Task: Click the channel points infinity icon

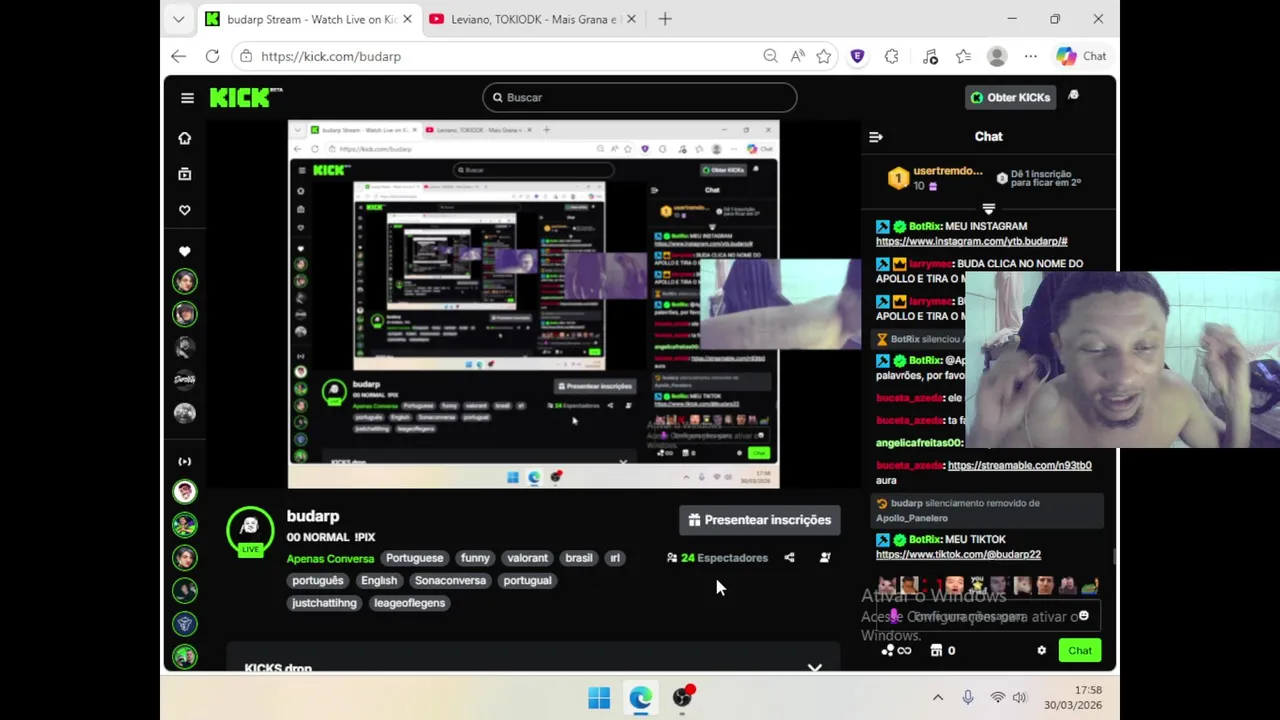Action: [896, 651]
